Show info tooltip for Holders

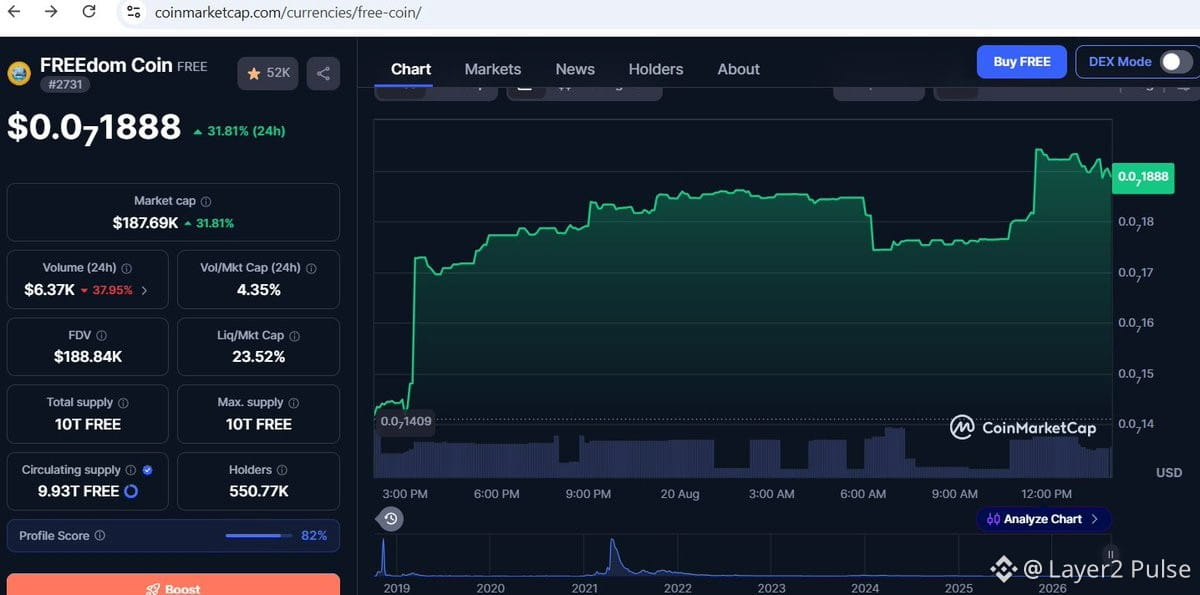[282, 469]
